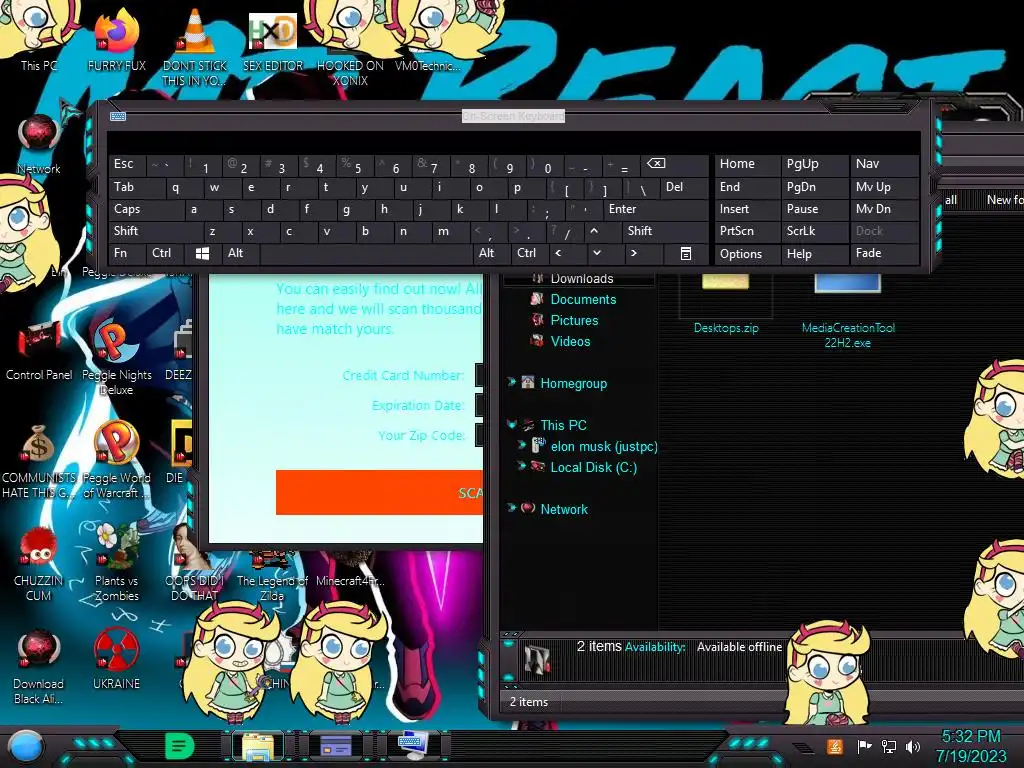
Task: Expand elon musk (justpc) node arrow
Action: tap(521, 445)
